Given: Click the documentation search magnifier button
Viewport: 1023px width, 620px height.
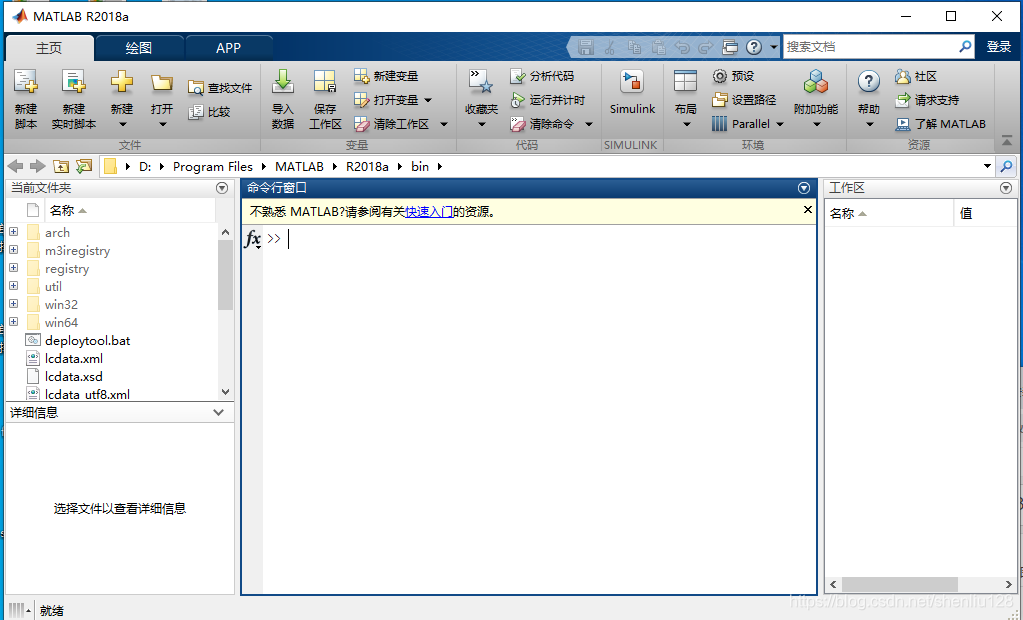Looking at the screenshot, I should [x=965, y=47].
